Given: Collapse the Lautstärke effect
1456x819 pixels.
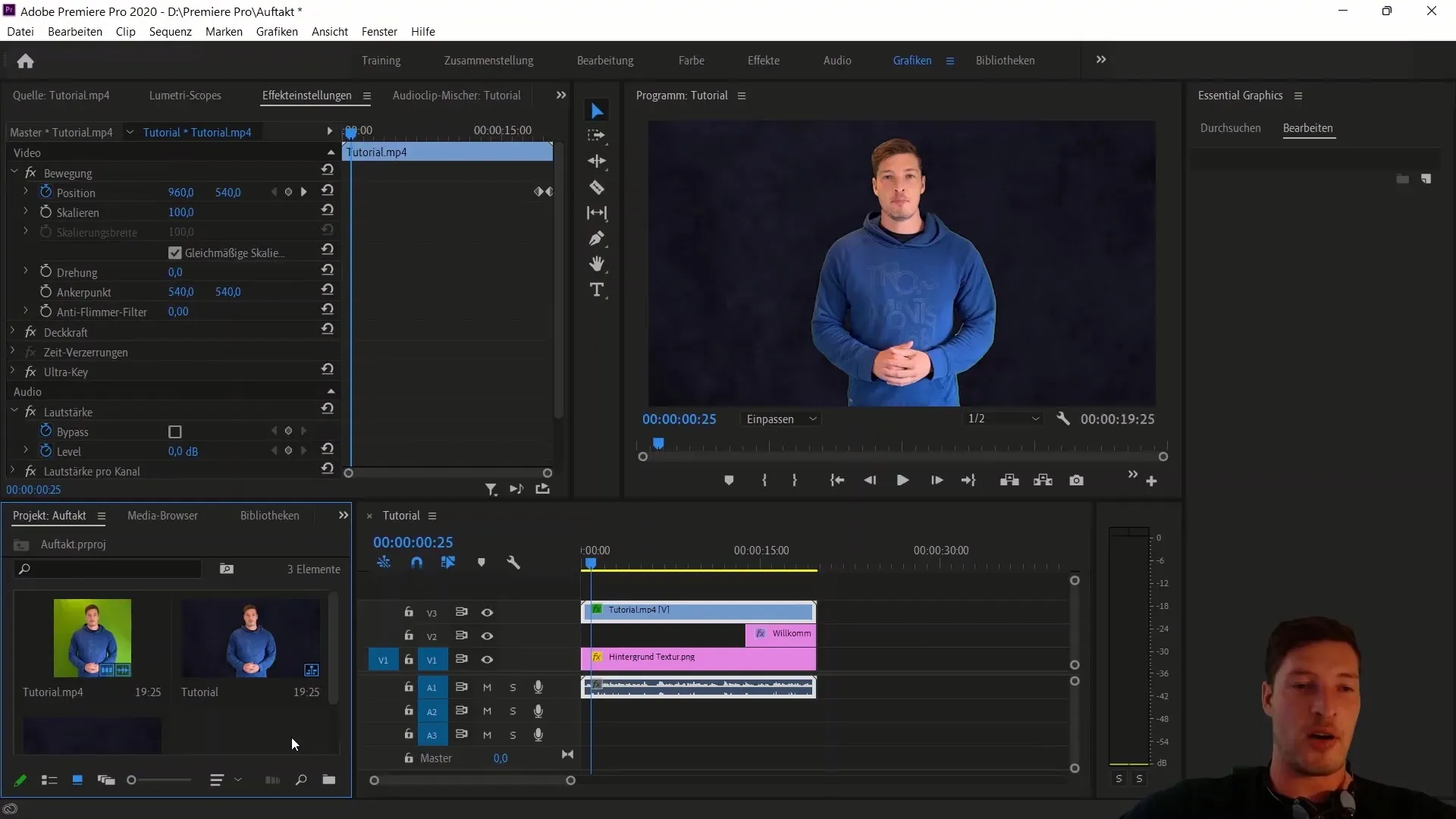Looking at the screenshot, I should click(x=14, y=411).
